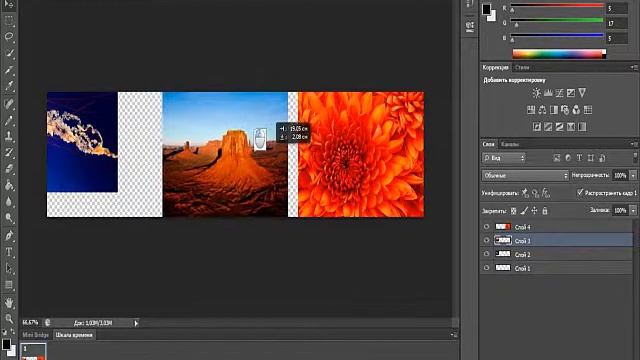
Task: Select the Eyedropper tool
Action: pyautogui.click(x=9, y=86)
